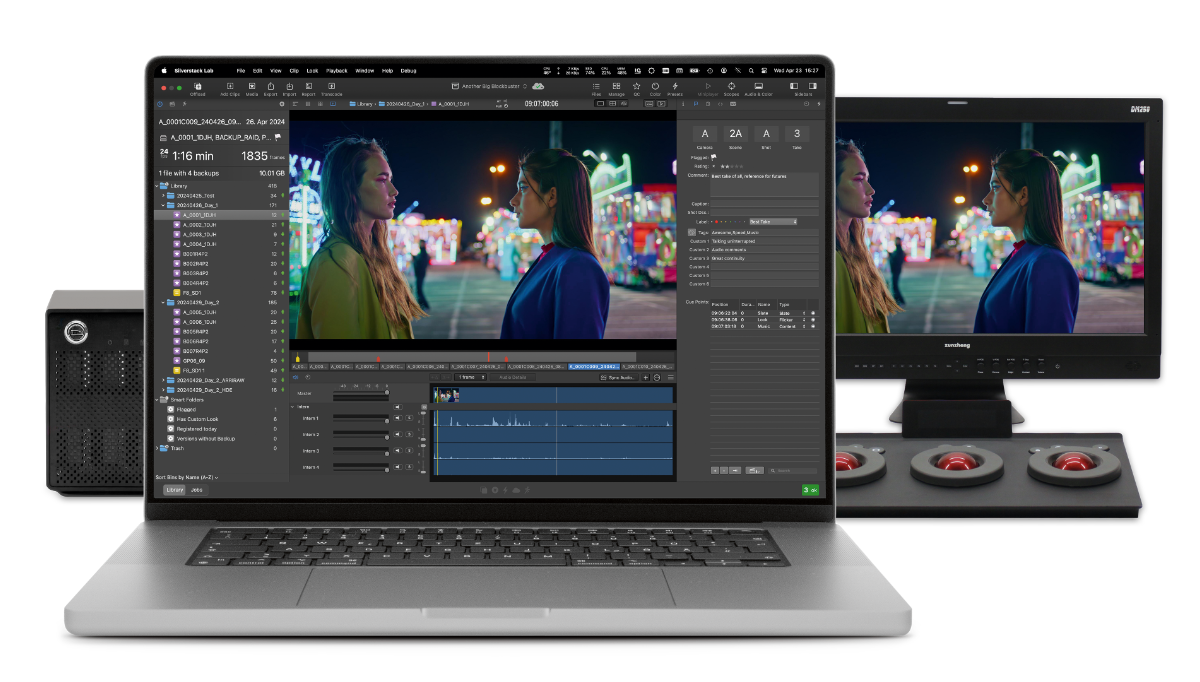Click the Comment text field
Screen dimensions: 1200x682
coord(764,183)
